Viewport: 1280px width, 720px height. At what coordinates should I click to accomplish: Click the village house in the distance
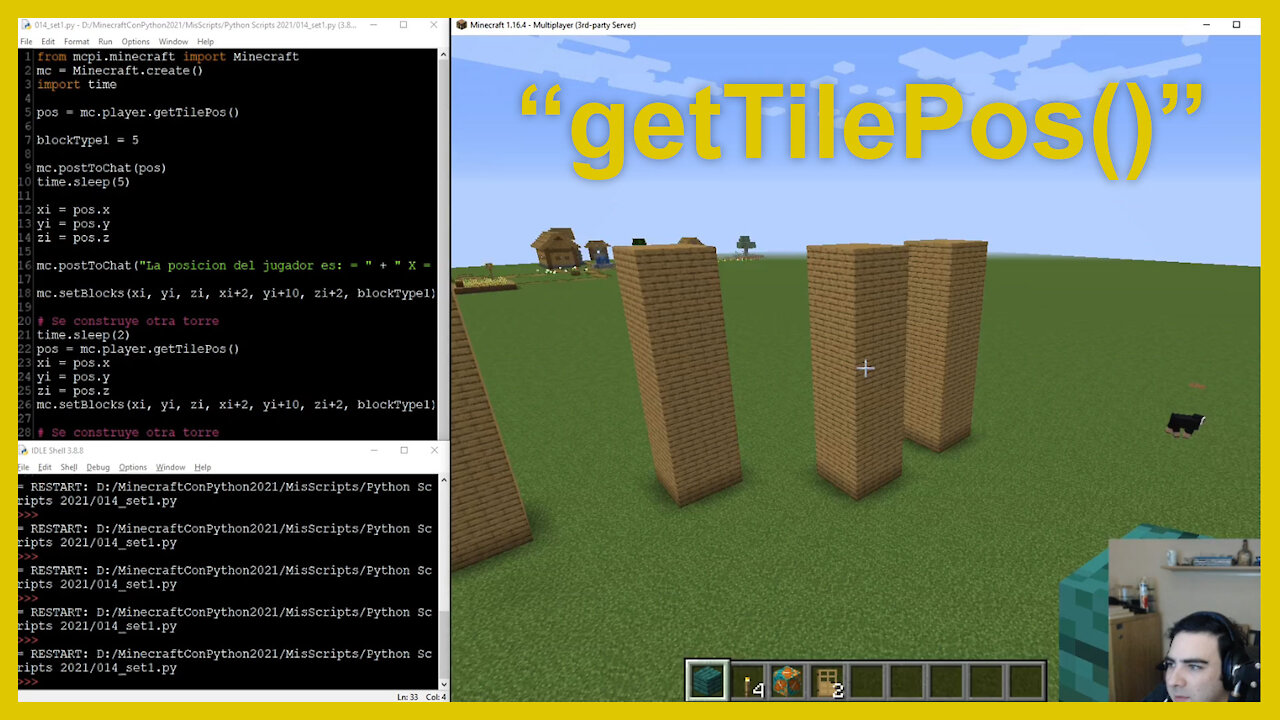(556, 248)
